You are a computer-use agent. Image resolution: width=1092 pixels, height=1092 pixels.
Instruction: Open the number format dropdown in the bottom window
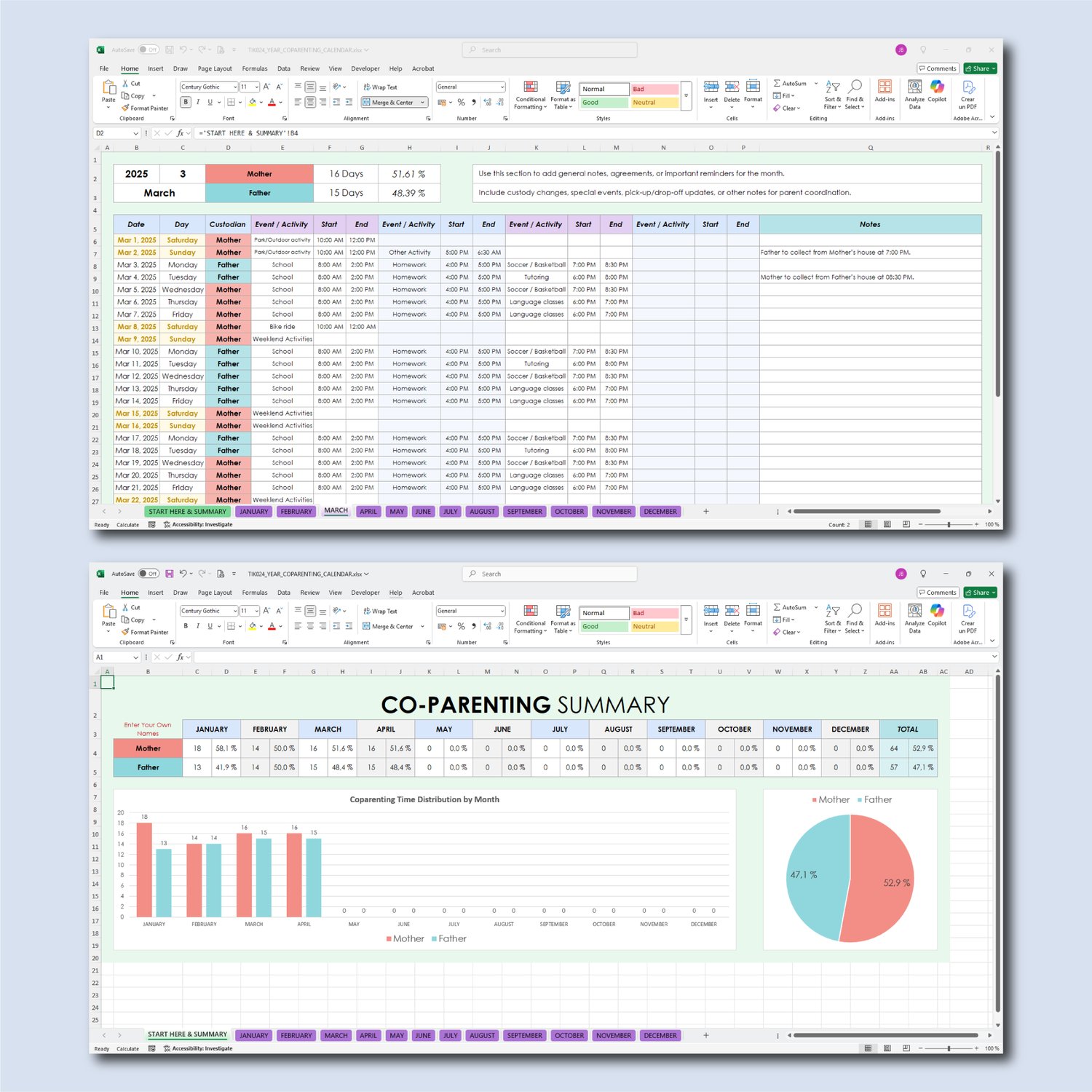[x=502, y=611]
